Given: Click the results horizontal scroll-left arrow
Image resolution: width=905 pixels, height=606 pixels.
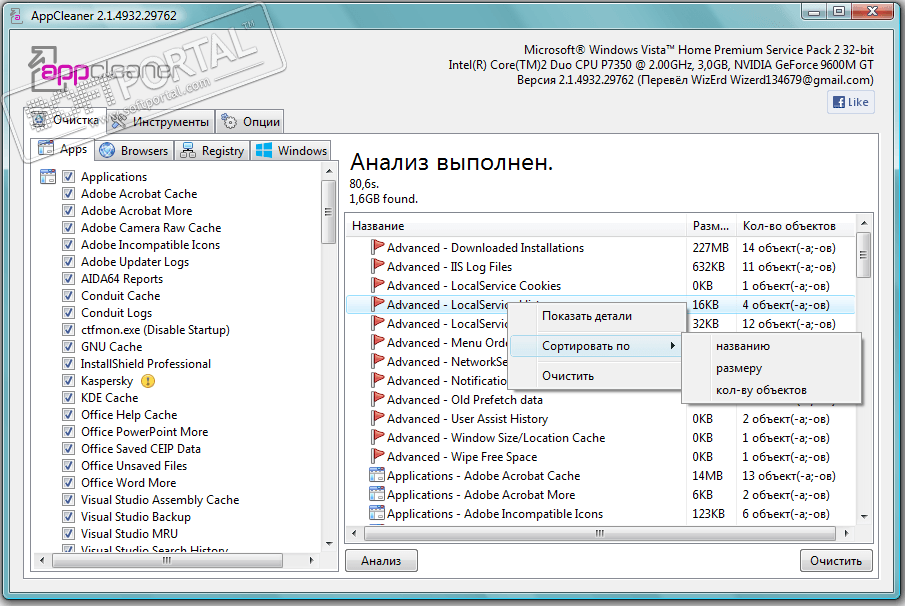Looking at the screenshot, I should pos(354,533).
